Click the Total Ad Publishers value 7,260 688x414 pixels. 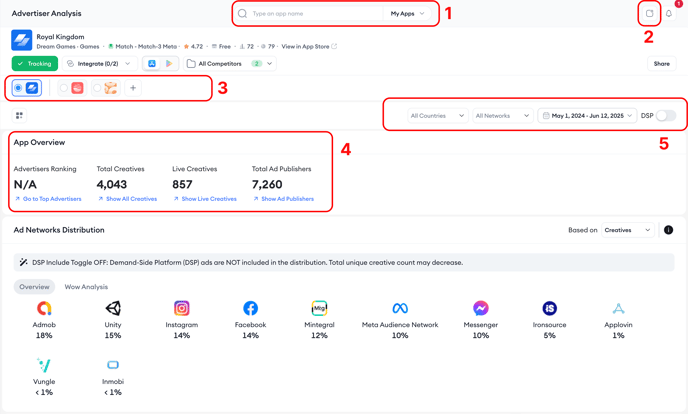267,185
